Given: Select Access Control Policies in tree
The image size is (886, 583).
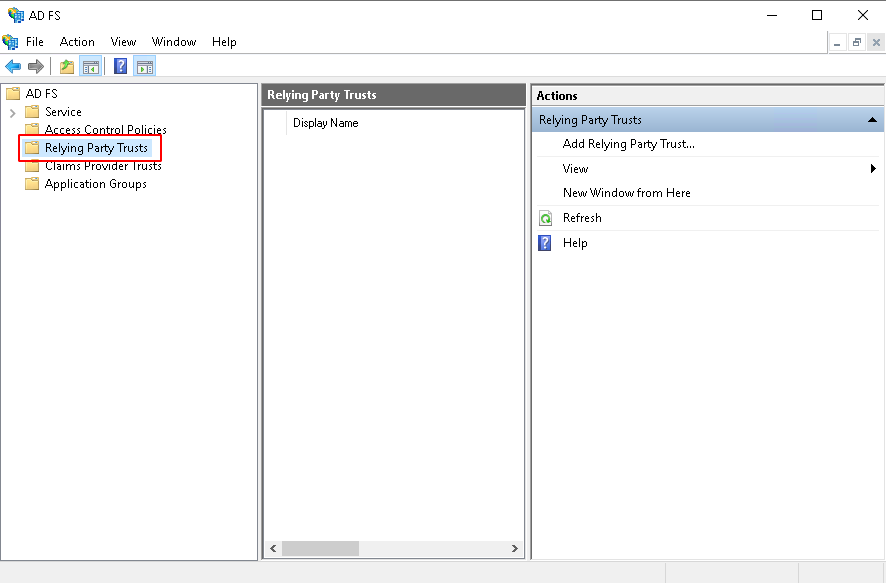Looking at the screenshot, I should coord(105,130).
